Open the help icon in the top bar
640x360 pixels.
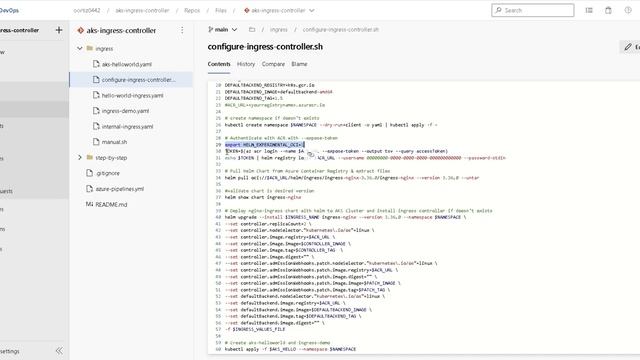pyautogui.click(x=628, y=10)
